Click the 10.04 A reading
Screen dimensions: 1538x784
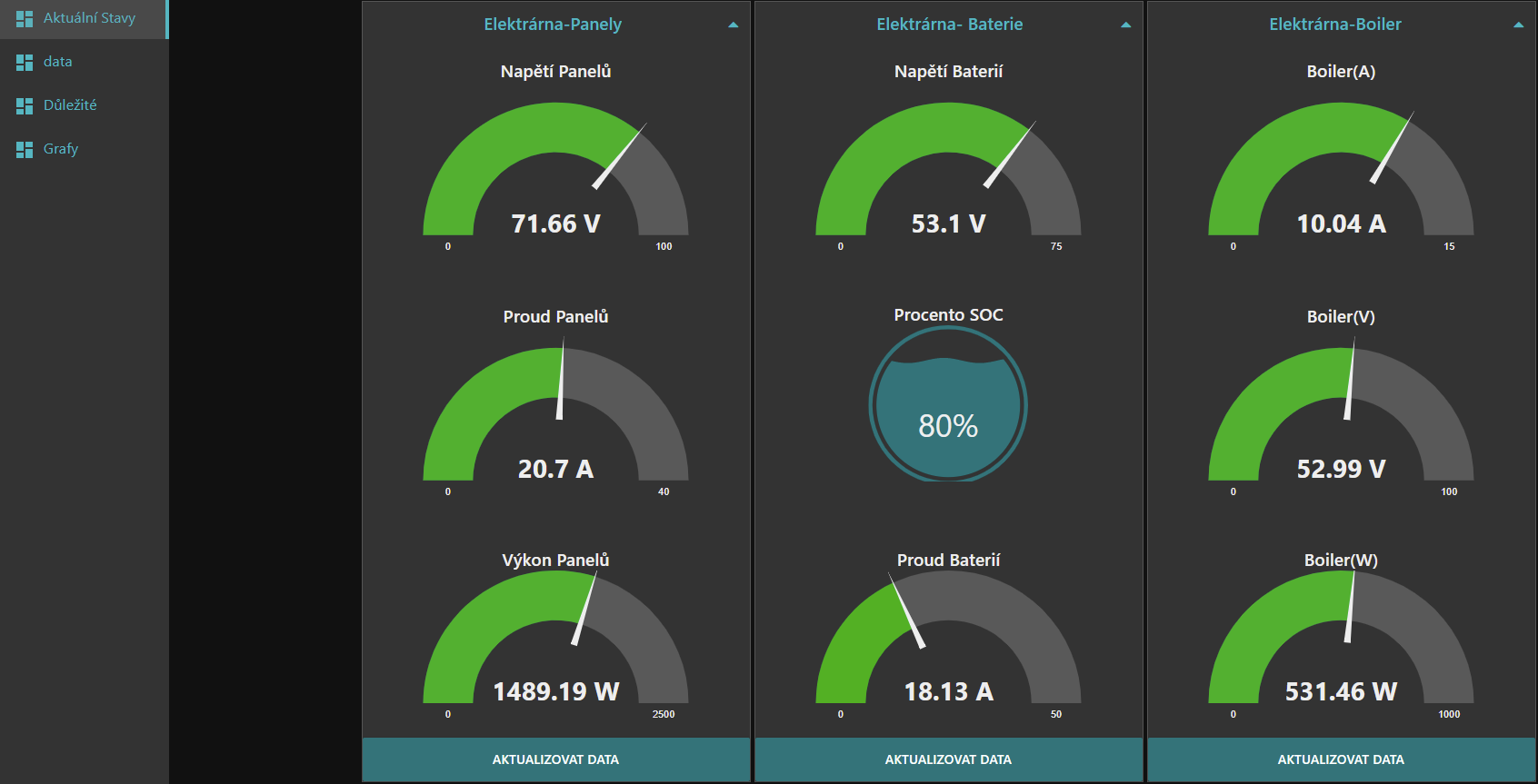(1341, 223)
